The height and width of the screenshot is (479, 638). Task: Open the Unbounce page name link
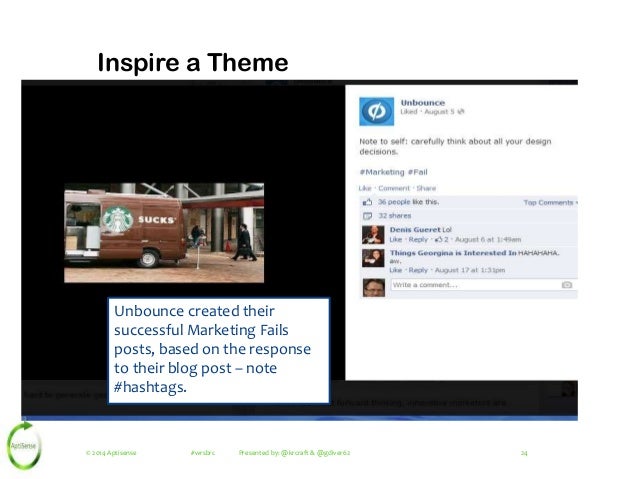click(x=422, y=103)
